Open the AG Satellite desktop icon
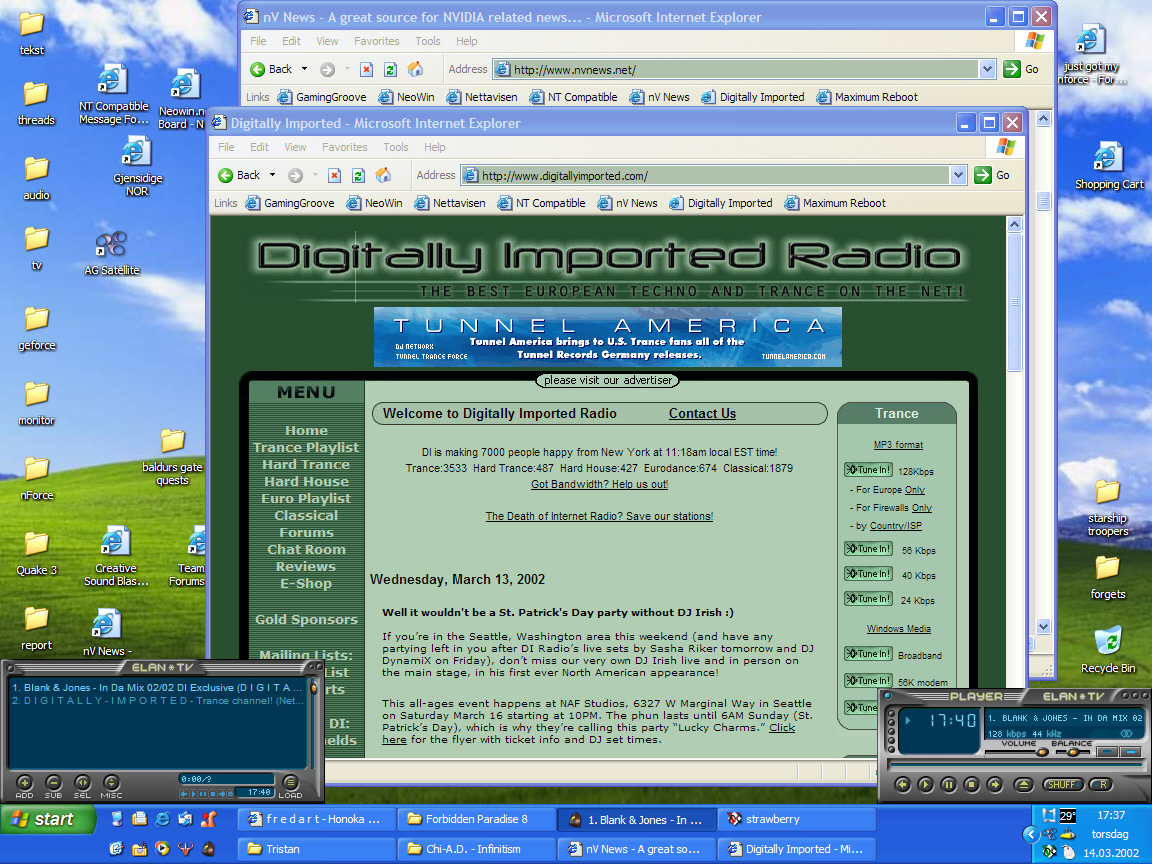Screen dimensions: 1152x864 point(112,253)
